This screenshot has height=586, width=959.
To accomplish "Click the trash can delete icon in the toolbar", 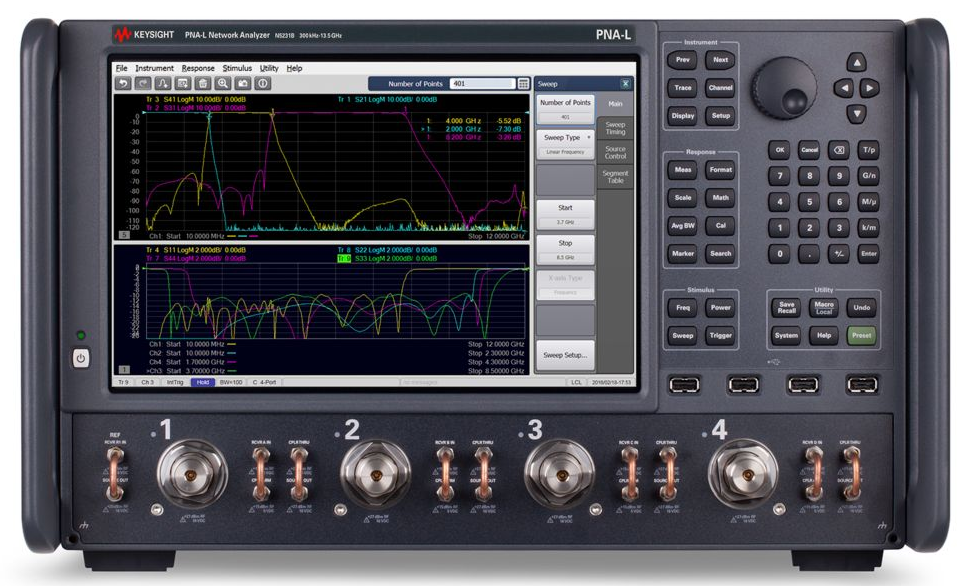I will pyautogui.click(x=203, y=83).
